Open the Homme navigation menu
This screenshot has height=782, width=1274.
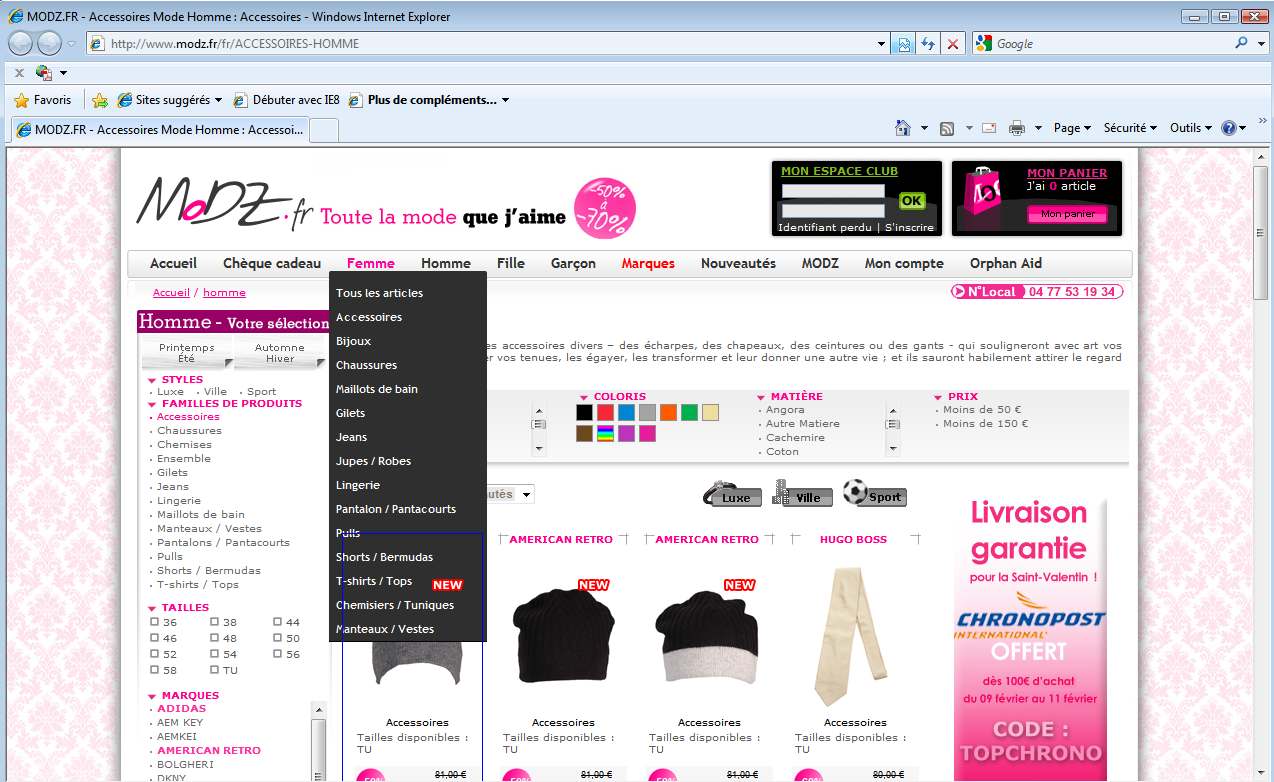point(446,264)
